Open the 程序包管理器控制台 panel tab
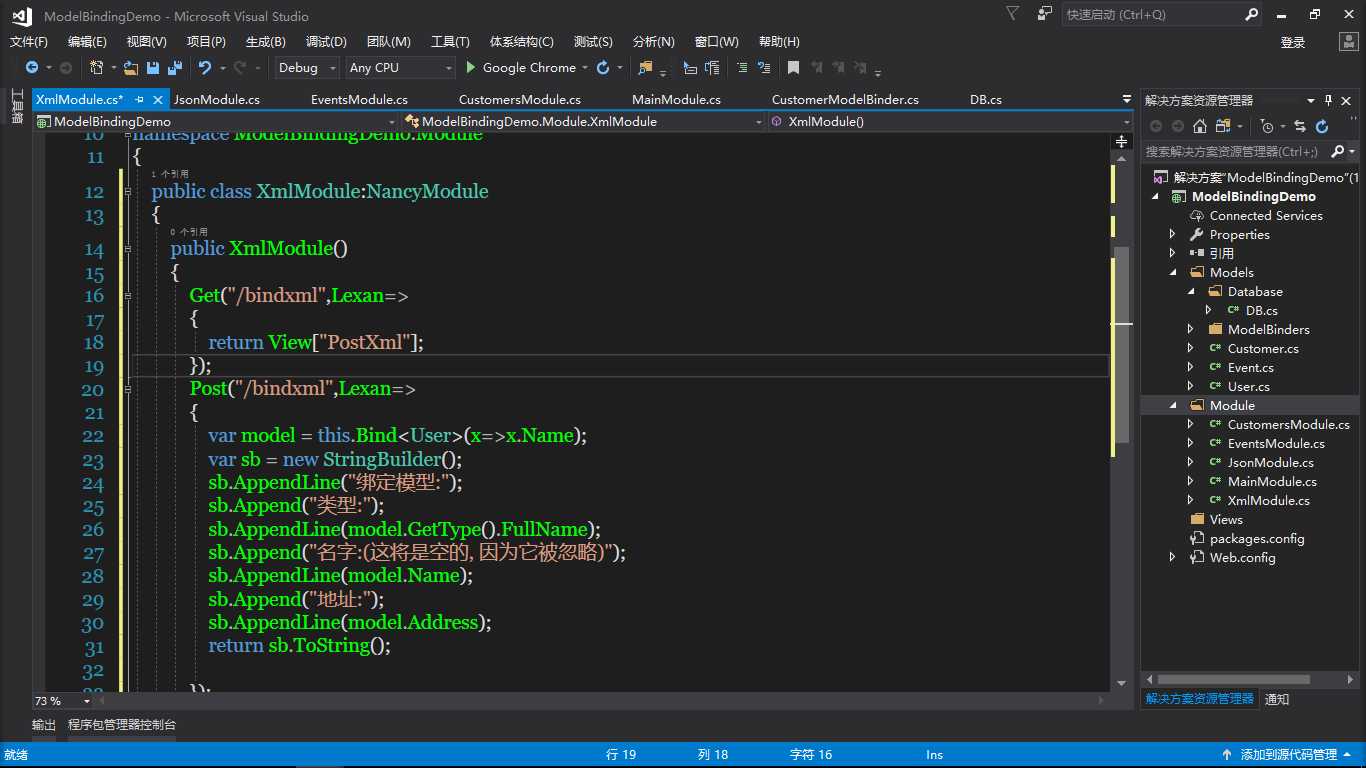The height and width of the screenshot is (768, 1366). pos(122,725)
